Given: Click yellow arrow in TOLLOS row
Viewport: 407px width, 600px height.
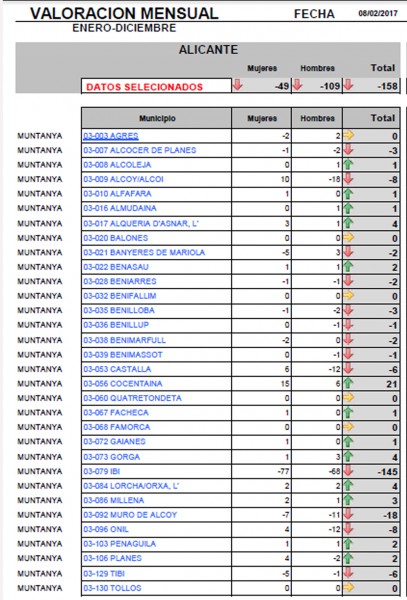Looking at the screenshot, I should [x=348, y=587].
